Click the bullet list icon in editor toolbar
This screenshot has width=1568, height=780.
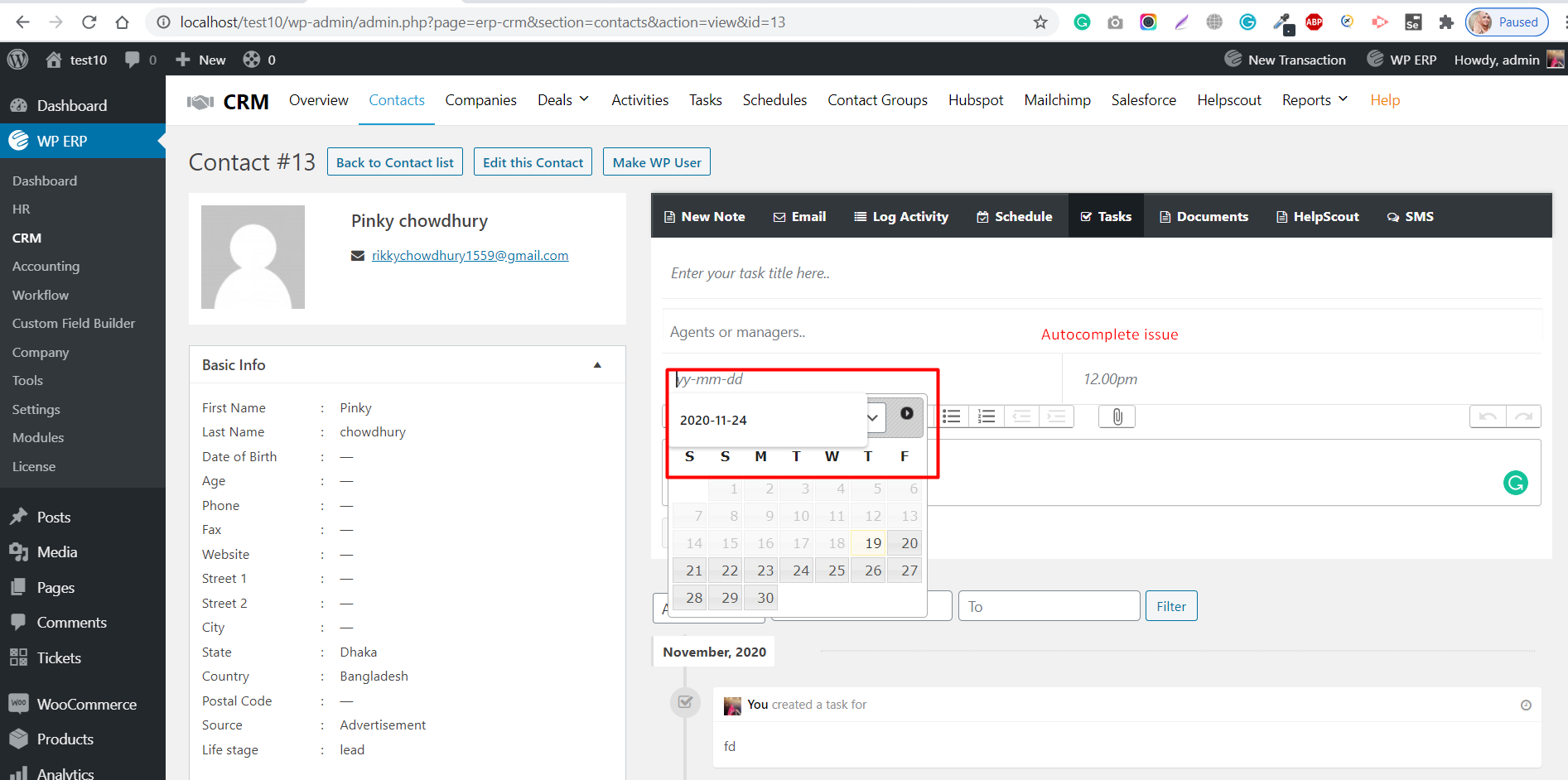coord(952,416)
